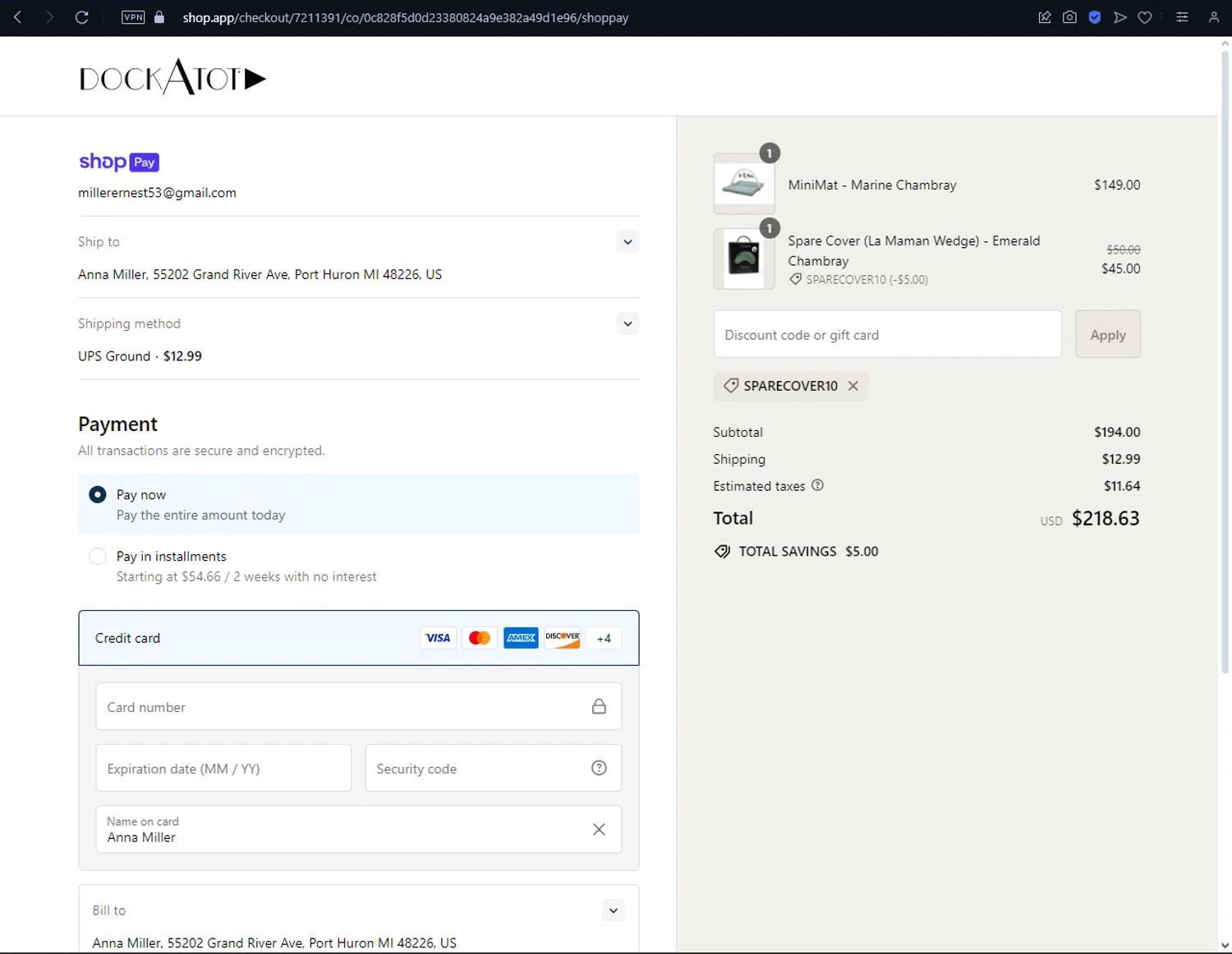
Task: Click the Estimated taxes value $11.64
Action: (x=1122, y=486)
